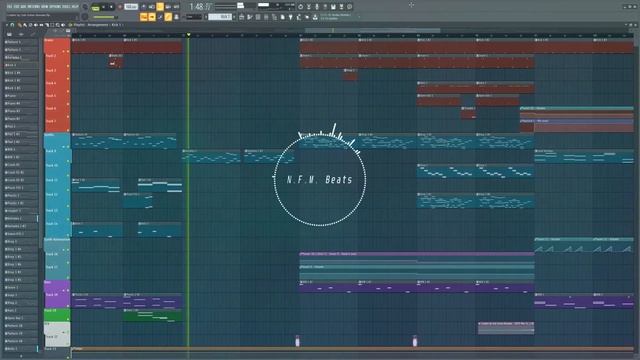Collapse the Synth Automation track group
640x360 pixels.
pos(64,250)
